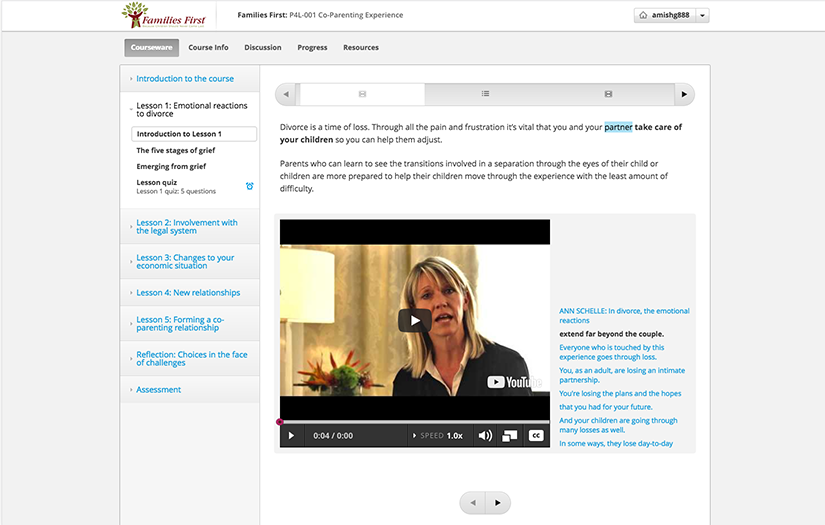The height and width of the screenshot is (525, 825).
Task: Mute the video with the volume icon
Action: pyautogui.click(x=485, y=436)
